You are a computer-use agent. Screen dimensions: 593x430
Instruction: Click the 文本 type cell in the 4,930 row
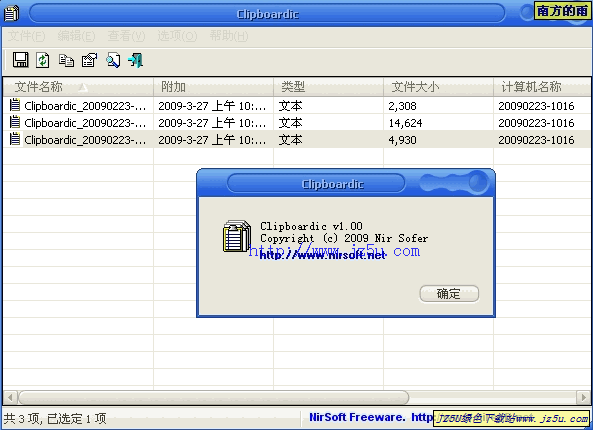(290, 140)
